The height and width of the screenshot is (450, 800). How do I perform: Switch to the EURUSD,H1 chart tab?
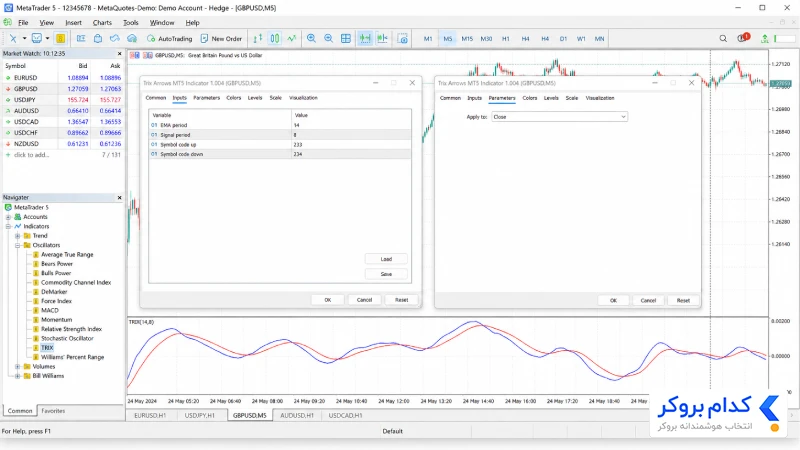pyautogui.click(x=150, y=415)
